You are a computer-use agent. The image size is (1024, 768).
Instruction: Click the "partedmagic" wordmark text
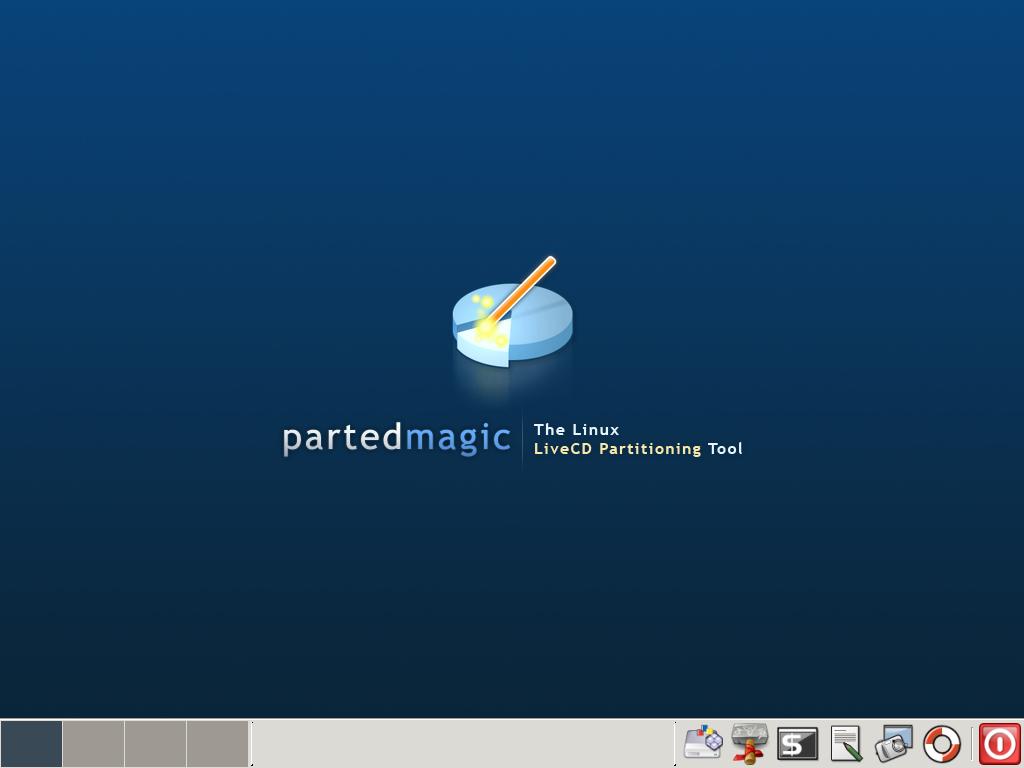point(396,438)
